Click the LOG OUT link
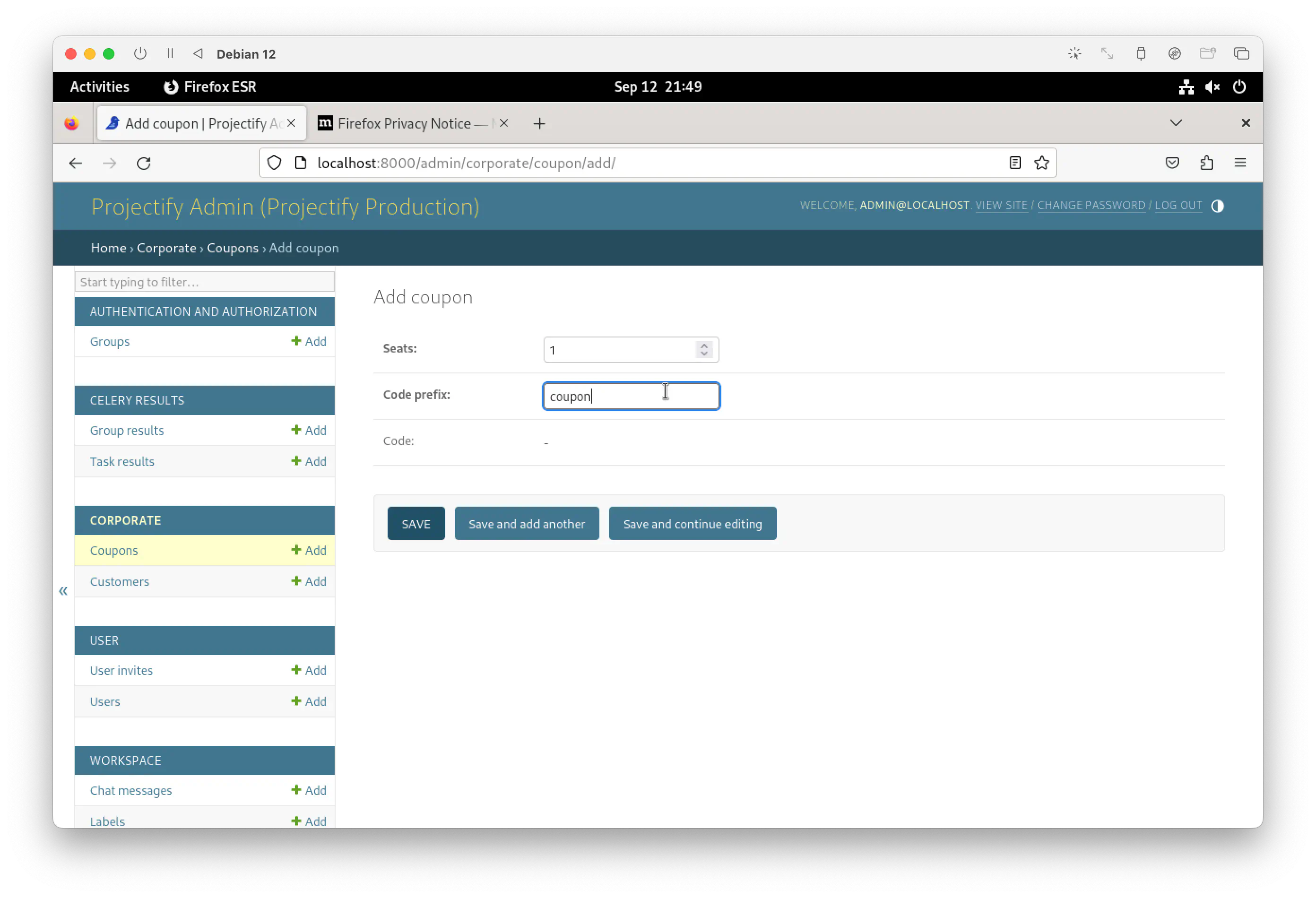 1178,205
